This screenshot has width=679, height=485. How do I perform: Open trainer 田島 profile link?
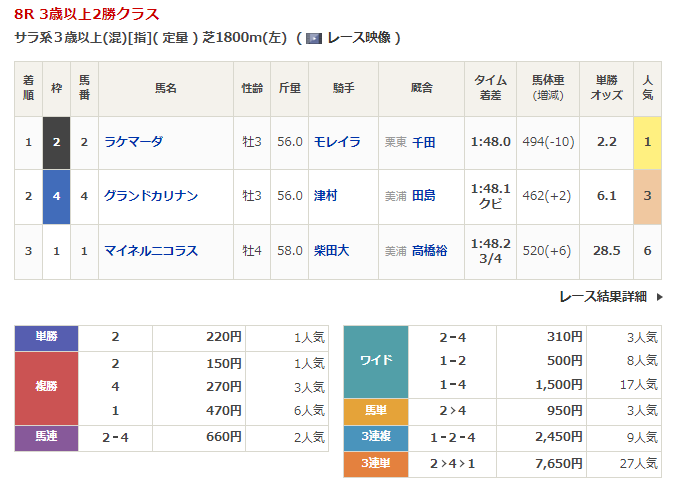(424, 196)
